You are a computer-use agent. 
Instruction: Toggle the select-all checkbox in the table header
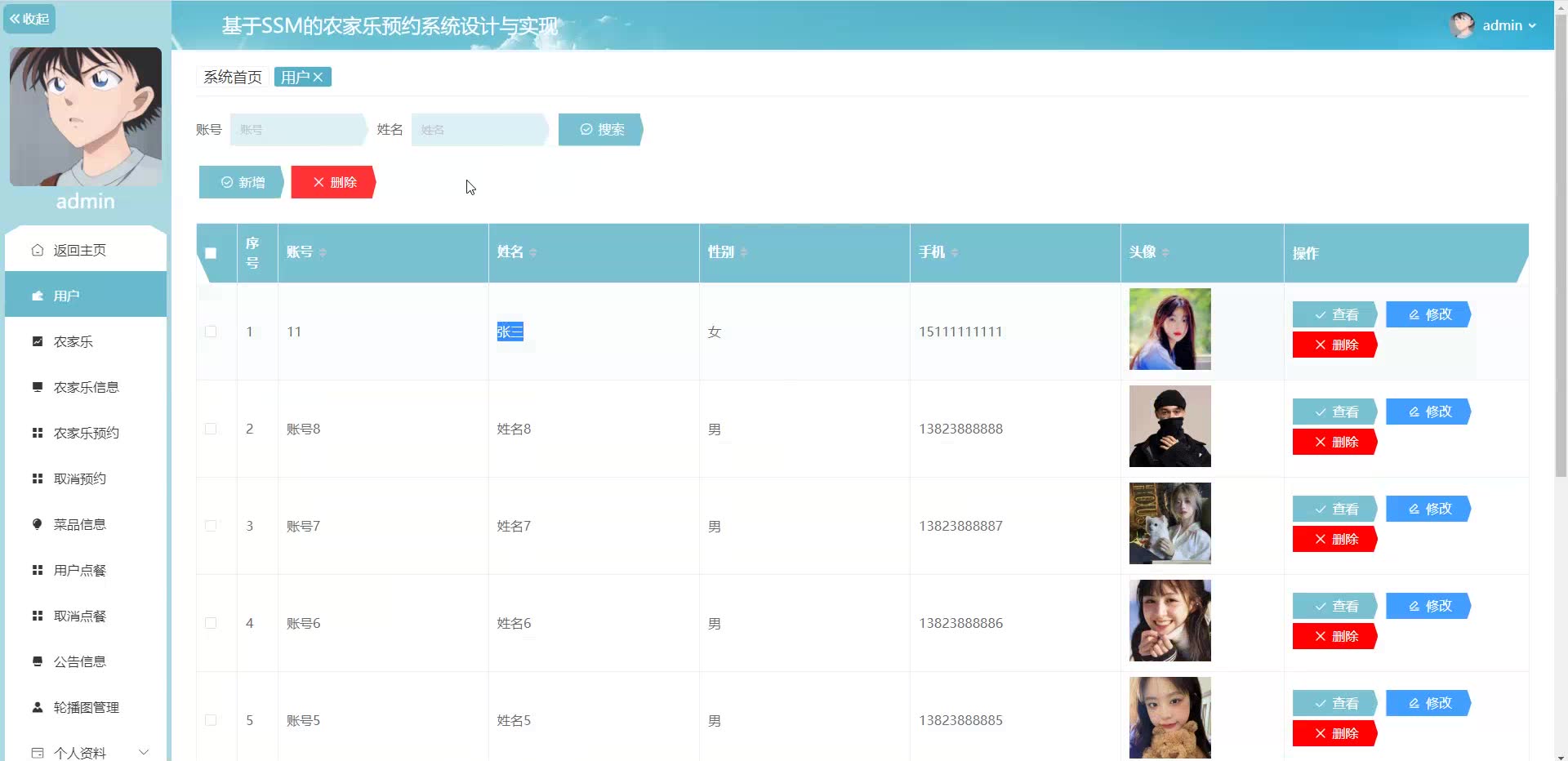point(212,254)
